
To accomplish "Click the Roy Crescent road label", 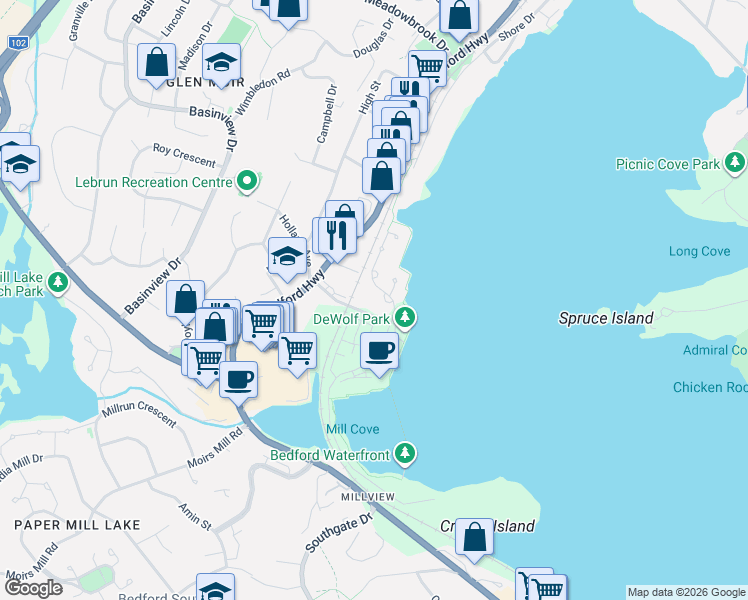I will [184, 155].
